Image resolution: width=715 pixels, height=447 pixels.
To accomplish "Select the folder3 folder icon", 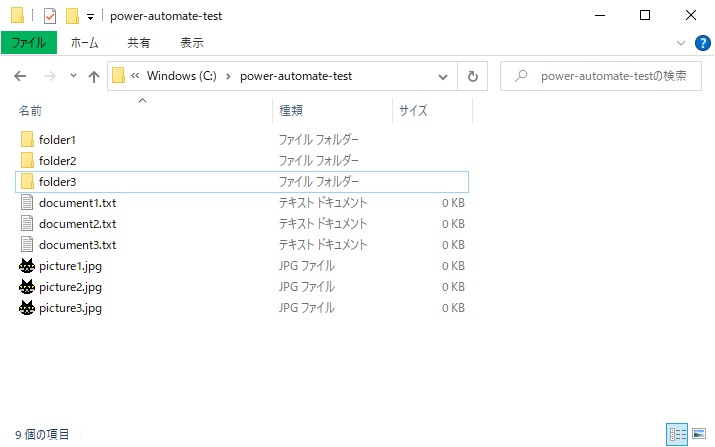I will [27, 182].
